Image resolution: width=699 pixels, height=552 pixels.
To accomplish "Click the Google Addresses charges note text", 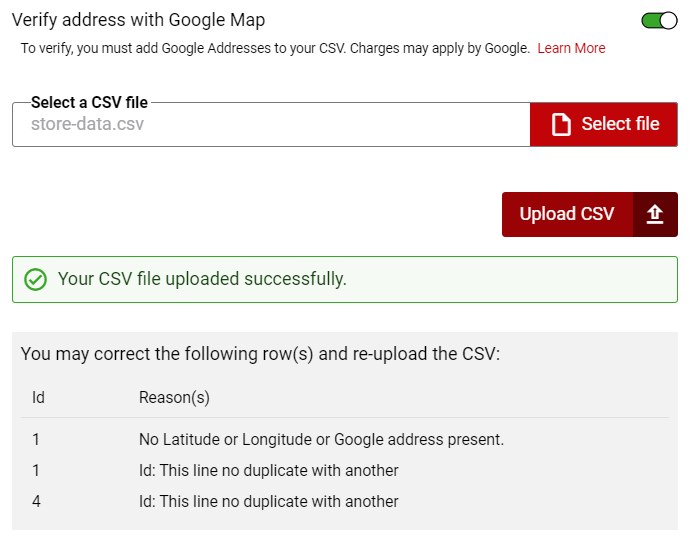I will (275, 48).
